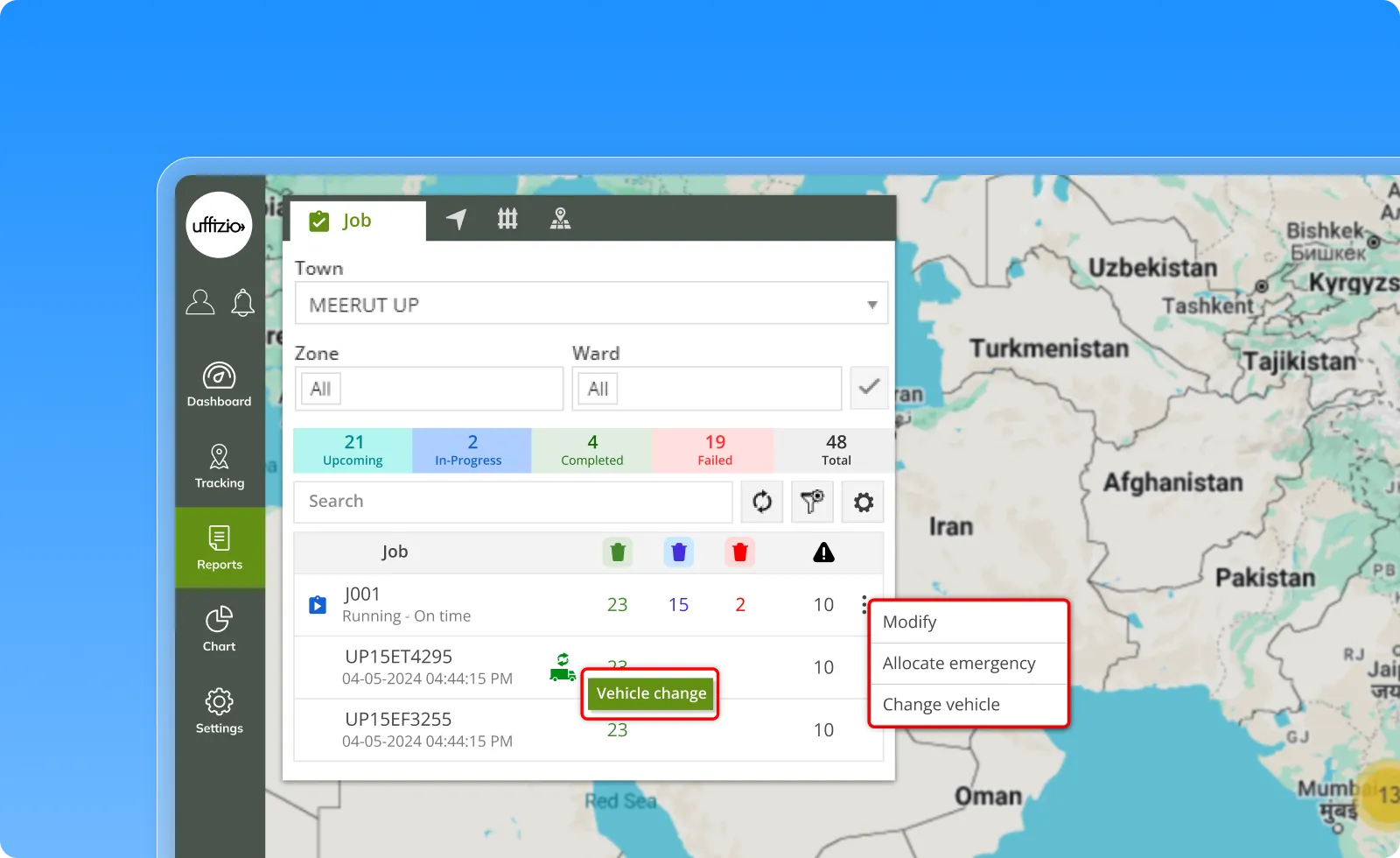Toggle the Upcoming jobs status filter
1400x858 pixels.
tap(353, 450)
